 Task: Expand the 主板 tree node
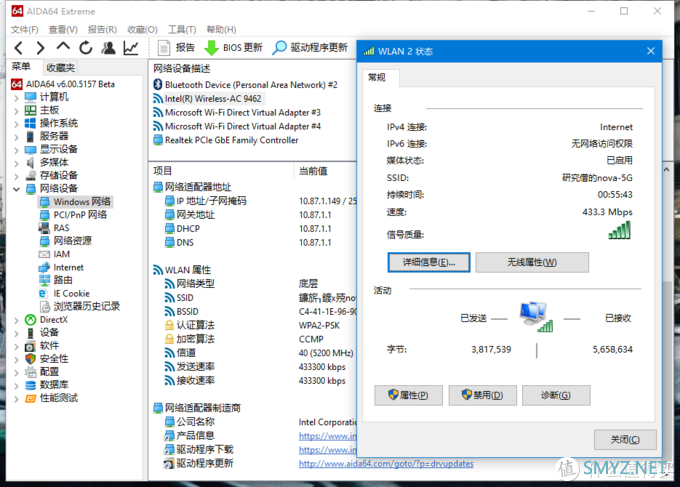coord(16,111)
